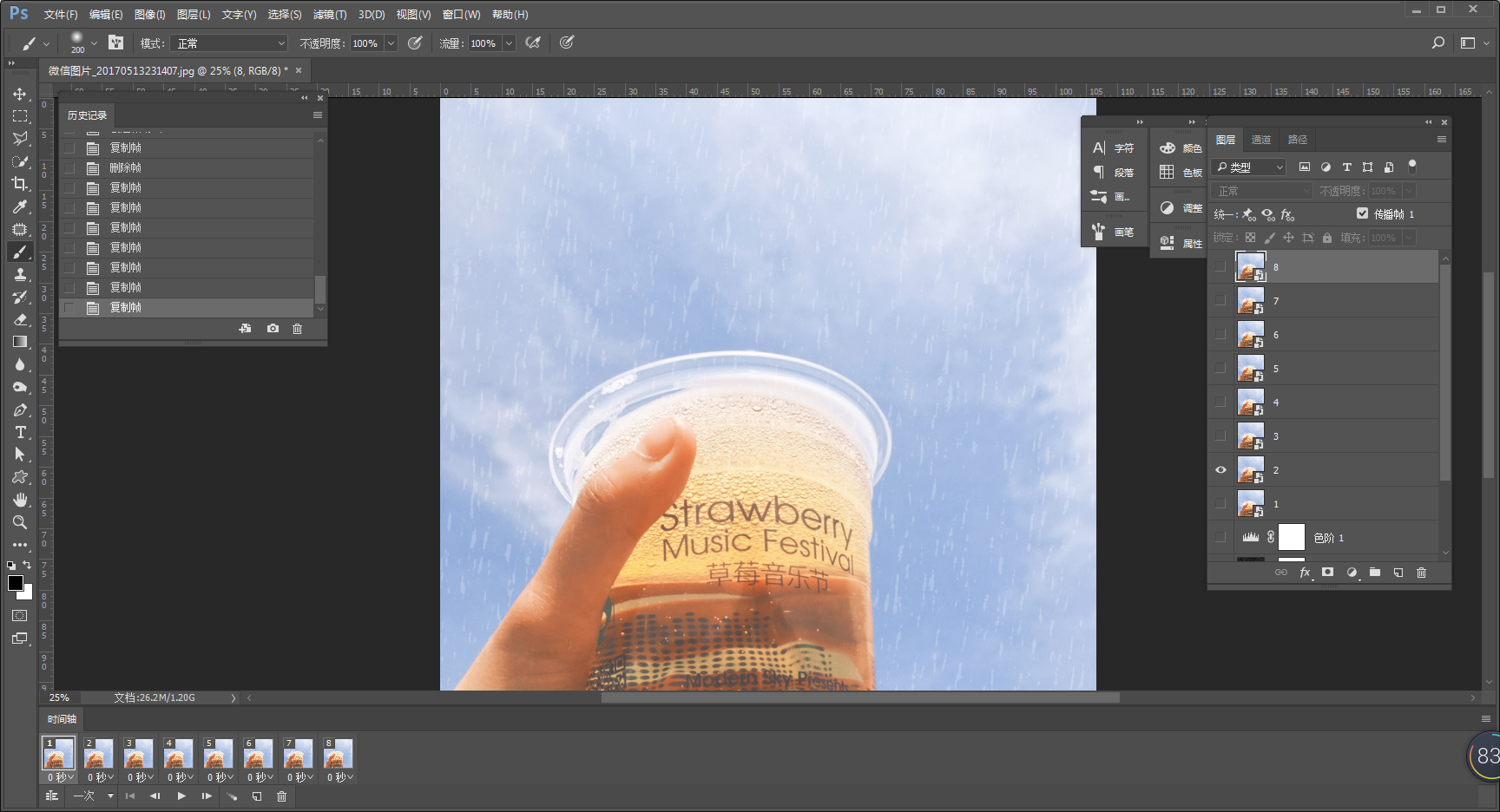Open the 文件(F) menu
The width and height of the screenshot is (1500, 812).
tap(61, 15)
